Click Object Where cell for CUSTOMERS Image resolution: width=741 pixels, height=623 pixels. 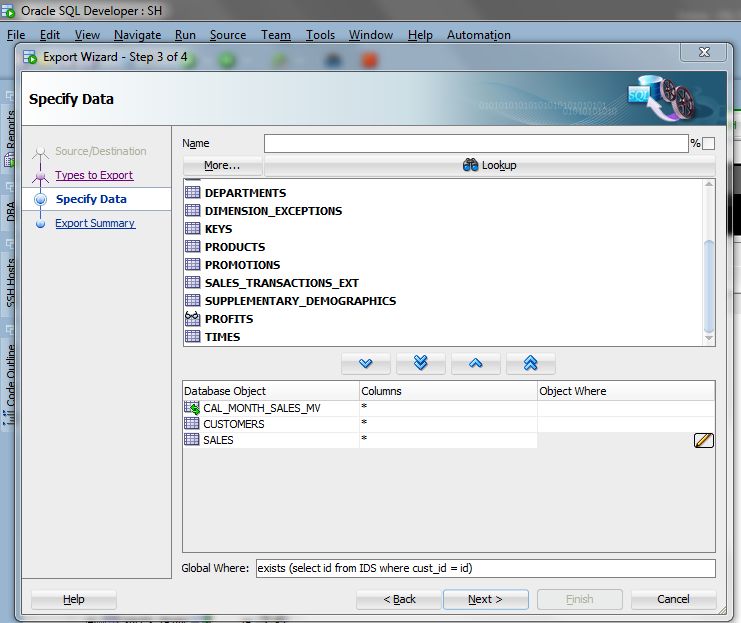point(626,424)
